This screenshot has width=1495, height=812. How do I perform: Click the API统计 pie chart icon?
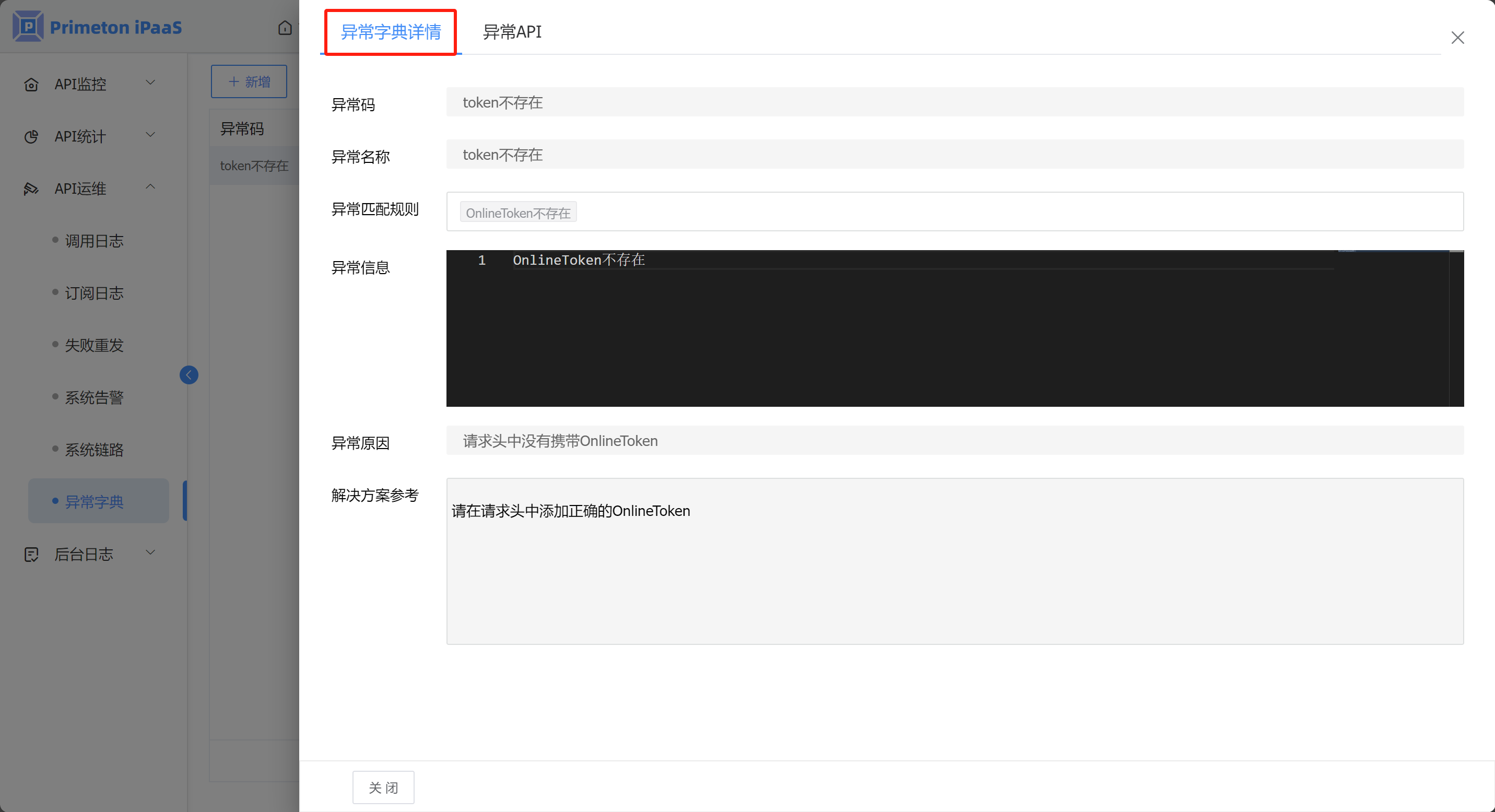(31, 136)
